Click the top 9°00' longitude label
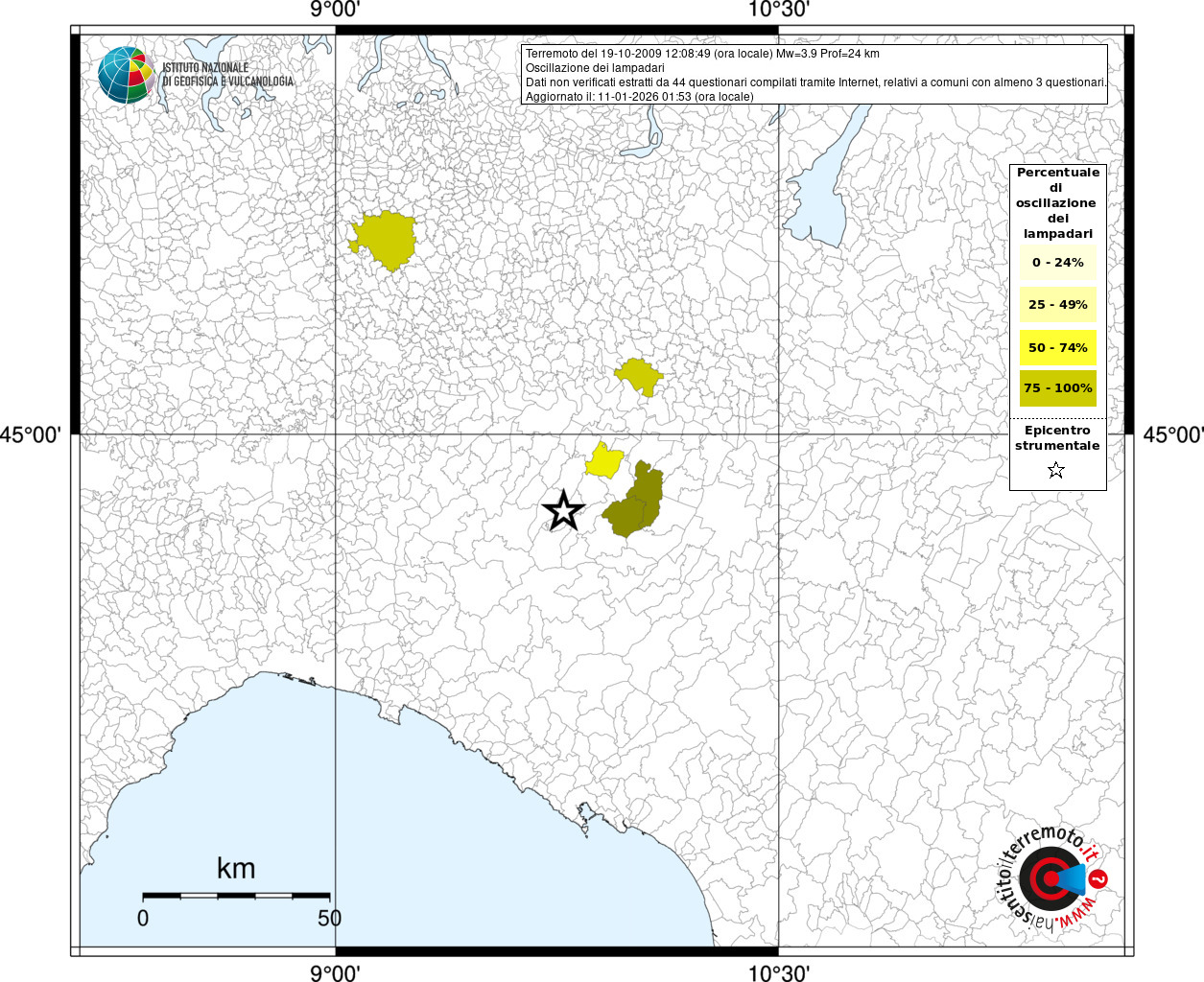Viewport: 1204px width, 982px height. [x=335, y=11]
